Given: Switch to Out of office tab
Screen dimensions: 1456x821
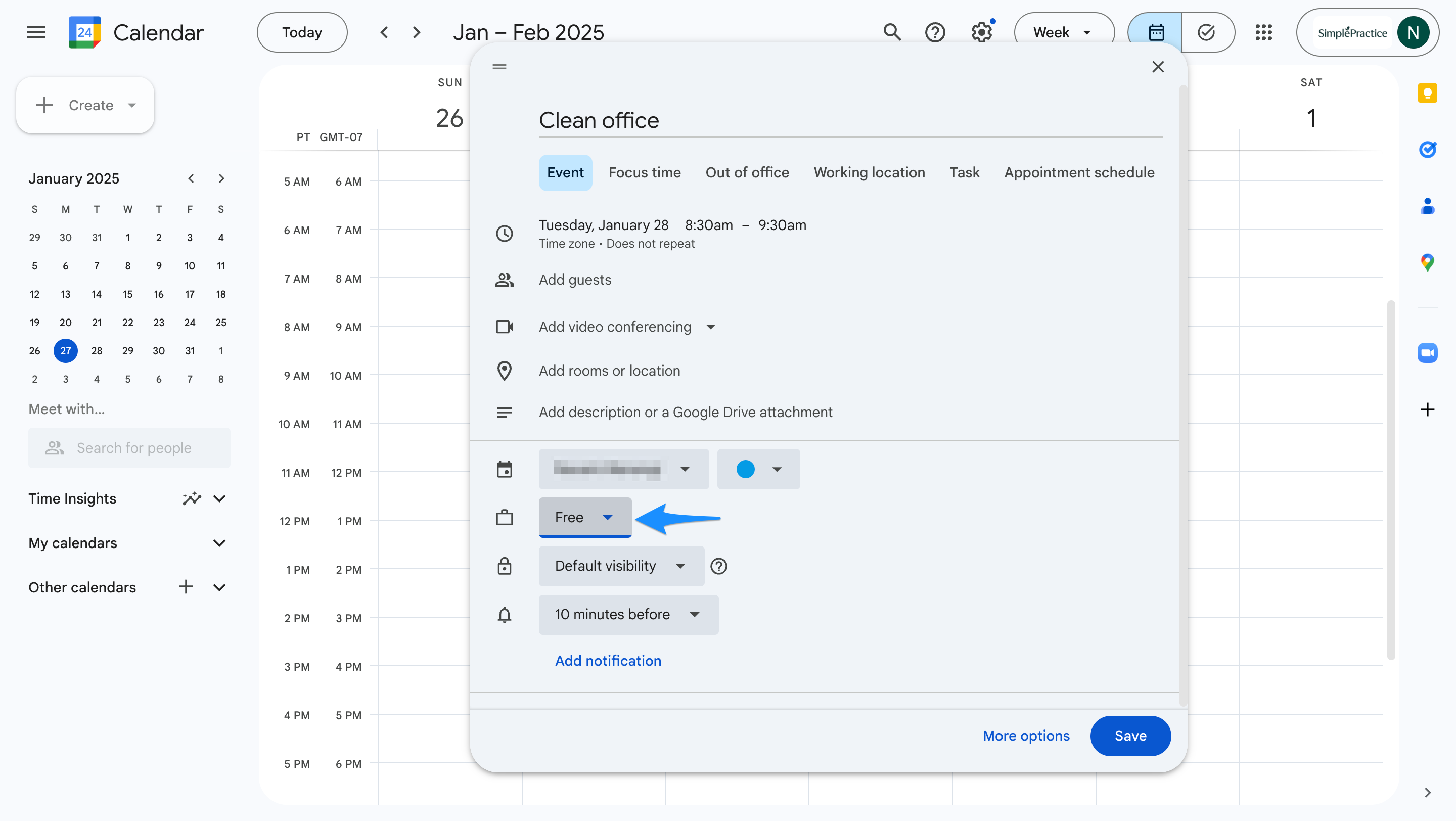Looking at the screenshot, I should tap(747, 172).
